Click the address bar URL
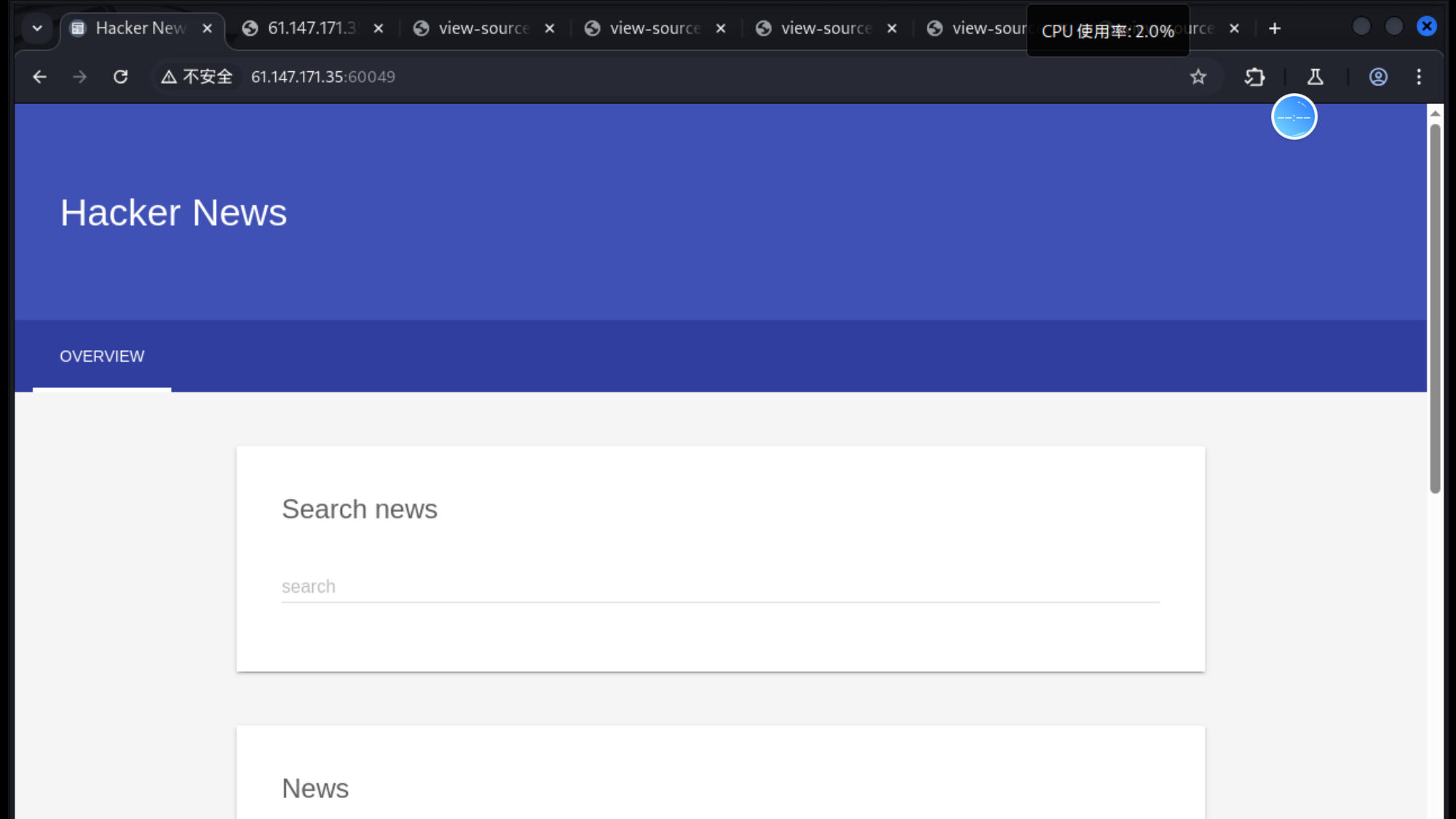Image resolution: width=1456 pixels, height=819 pixels. pos(323,76)
